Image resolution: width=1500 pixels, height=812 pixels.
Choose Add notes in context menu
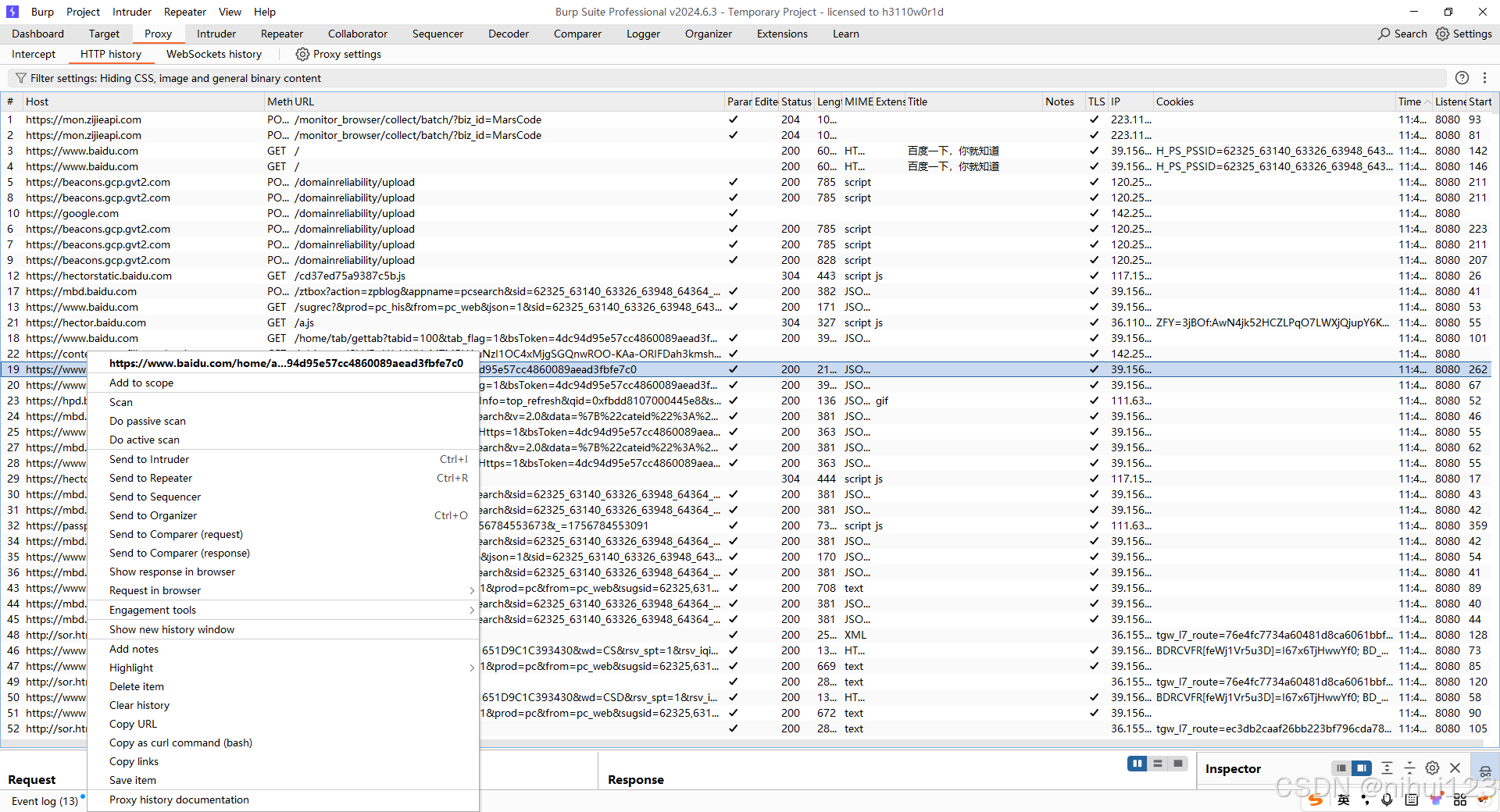pos(283,649)
